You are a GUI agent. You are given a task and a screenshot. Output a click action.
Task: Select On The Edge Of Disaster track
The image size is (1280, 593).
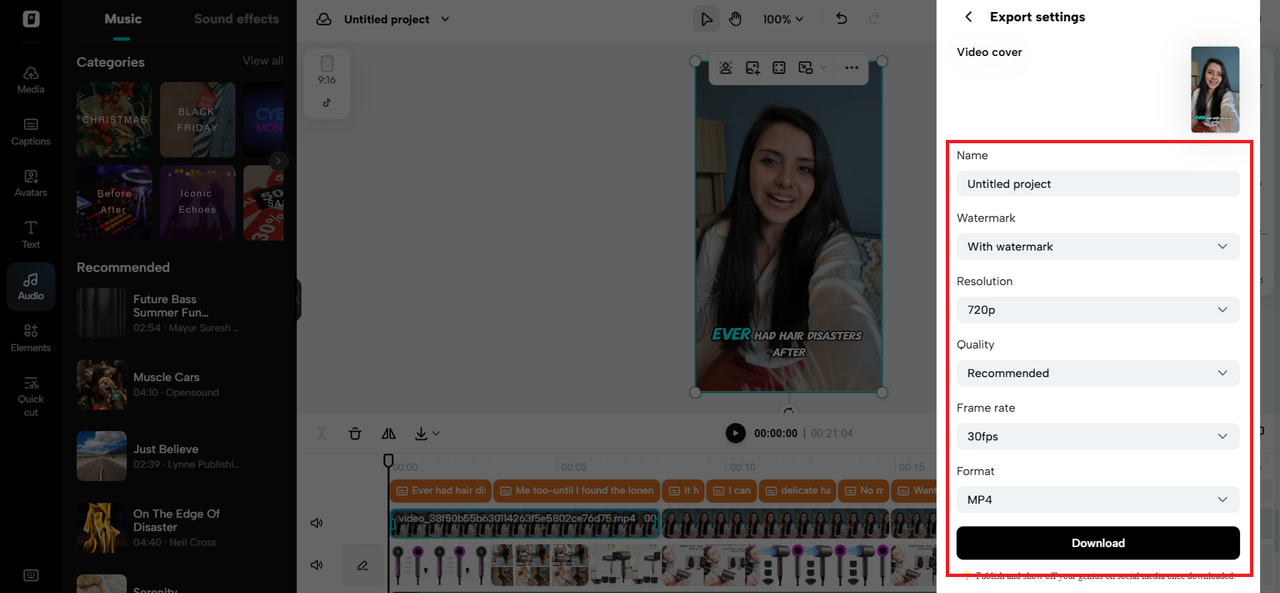180,527
